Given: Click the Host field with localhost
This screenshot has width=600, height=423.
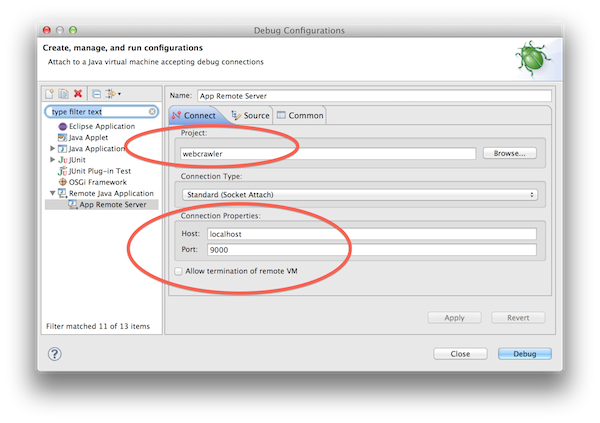Looking at the screenshot, I should pyautogui.click(x=372, y=234).
